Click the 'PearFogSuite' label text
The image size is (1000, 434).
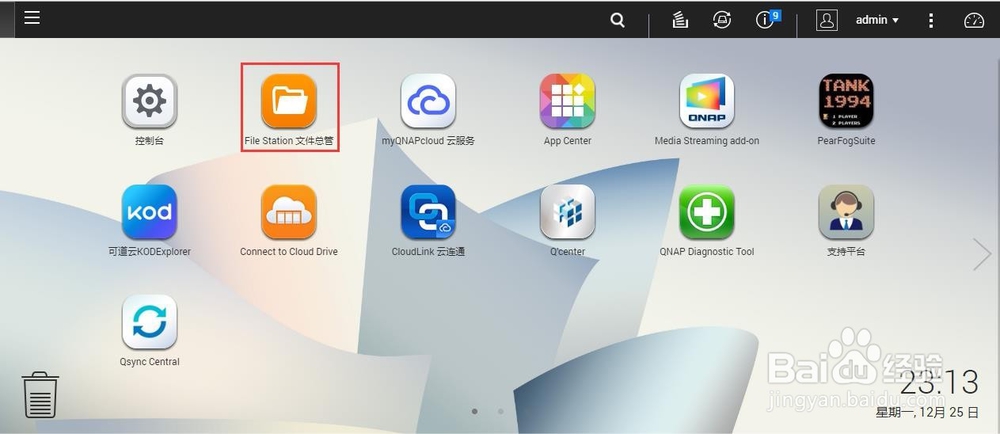pos(846,141)
